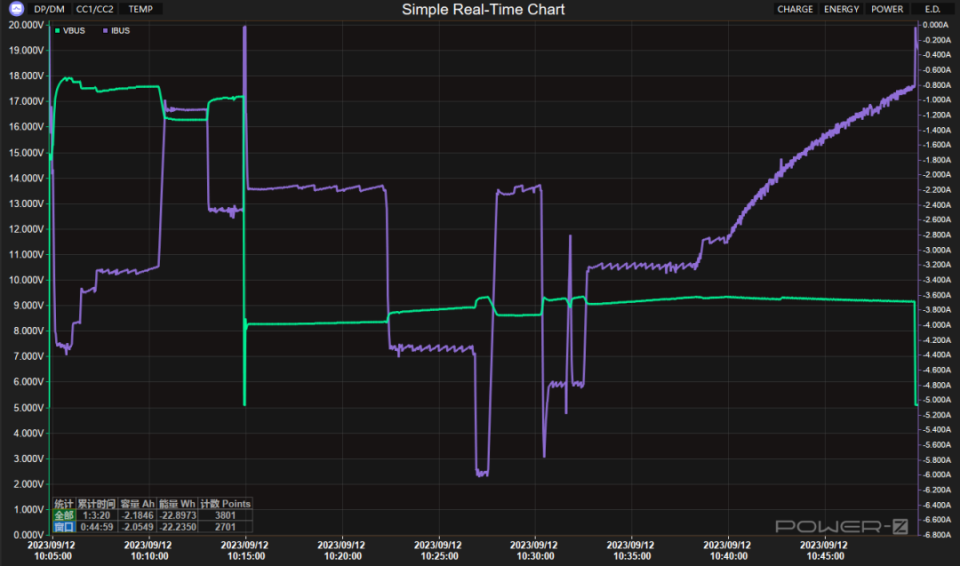Click the 0.000A label on the current axis
960x566 pixels.
click(x=936, y=25)
